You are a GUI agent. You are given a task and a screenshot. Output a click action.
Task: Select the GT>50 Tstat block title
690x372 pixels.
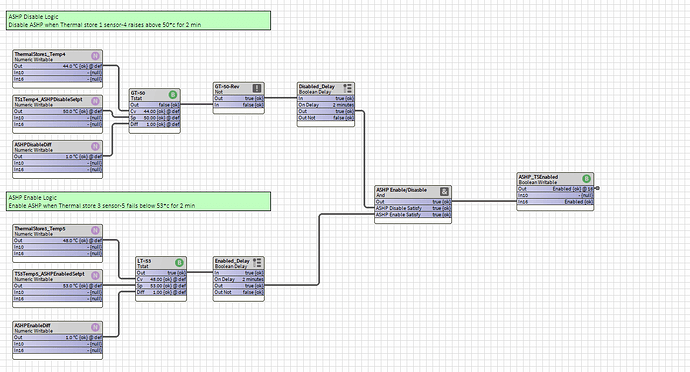click(138, 93)
